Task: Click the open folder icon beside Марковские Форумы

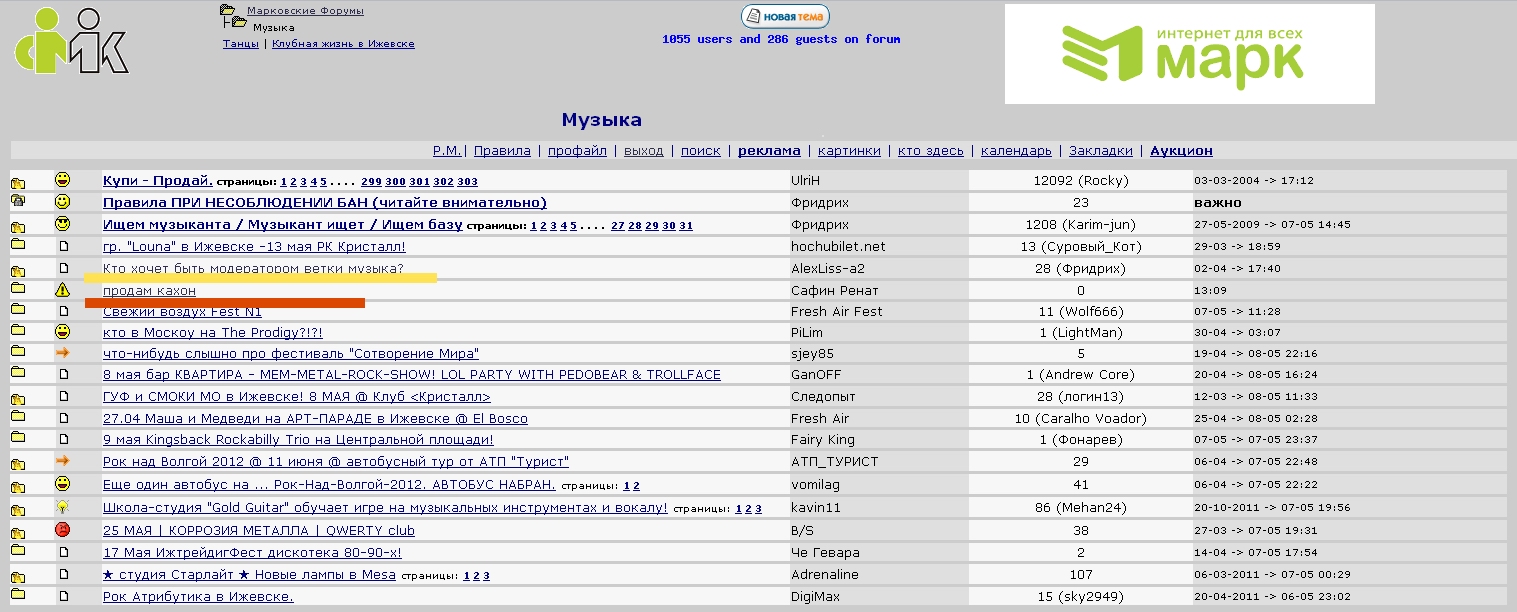Action: click(x=227, y=10)
